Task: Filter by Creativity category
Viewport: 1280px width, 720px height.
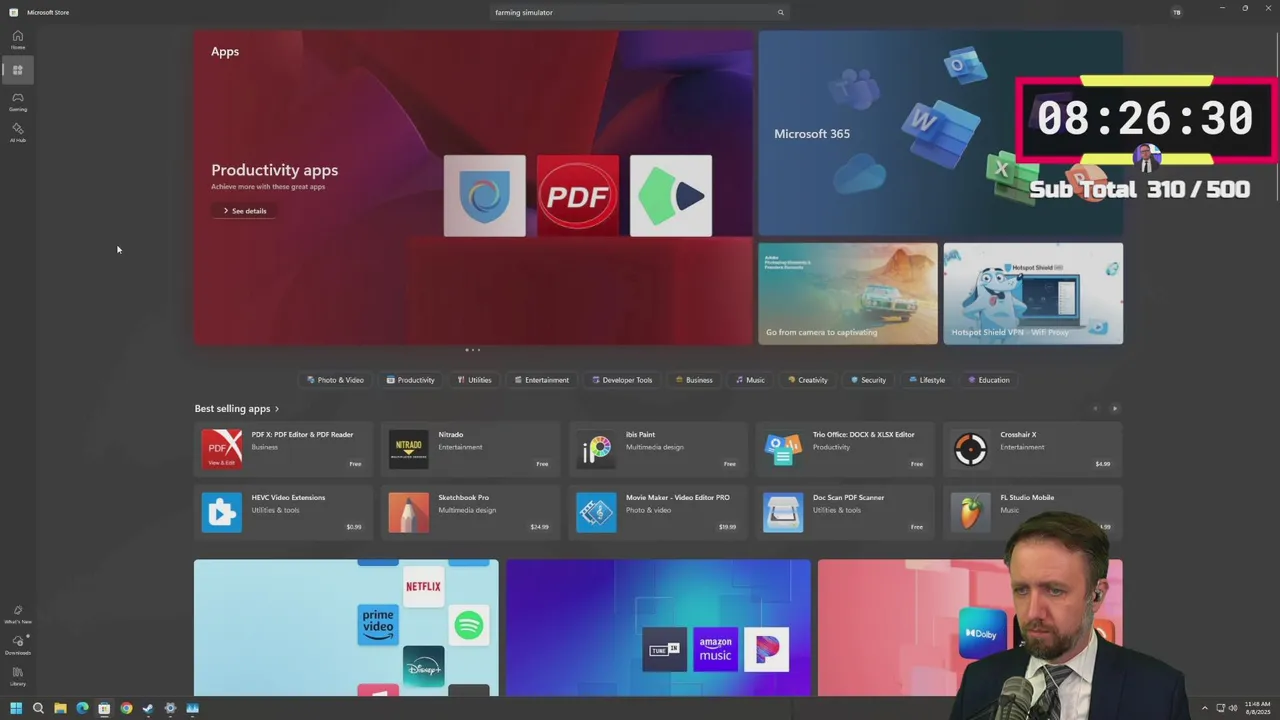Action: click(x=808, y=380)
